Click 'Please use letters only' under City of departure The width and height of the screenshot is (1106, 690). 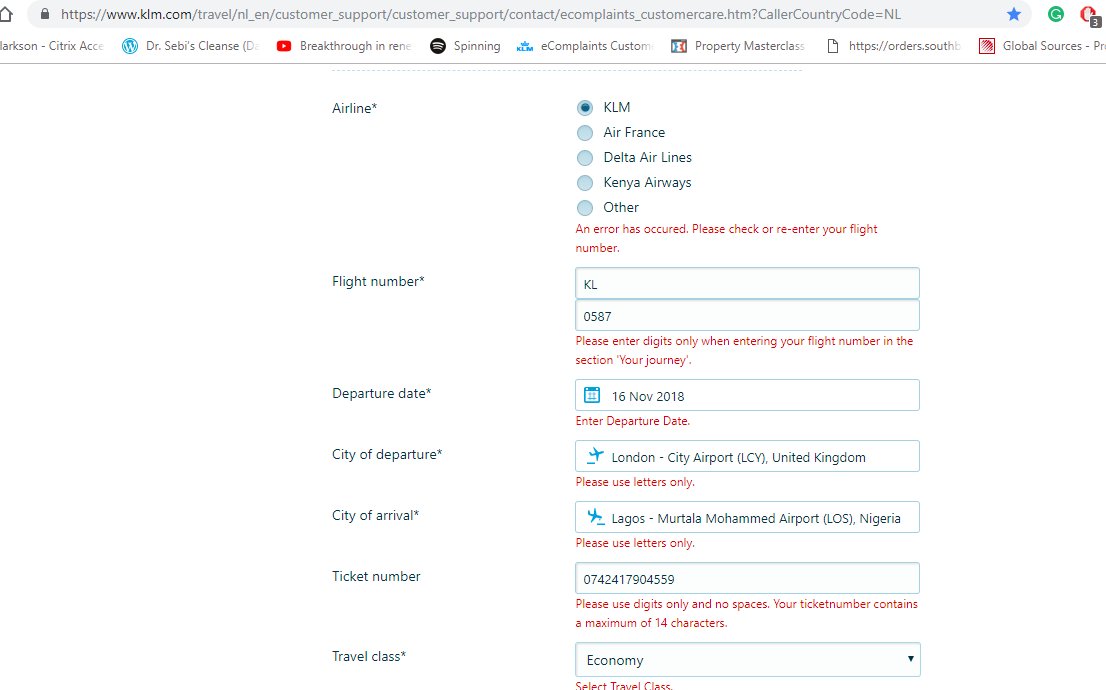[635, 482]
